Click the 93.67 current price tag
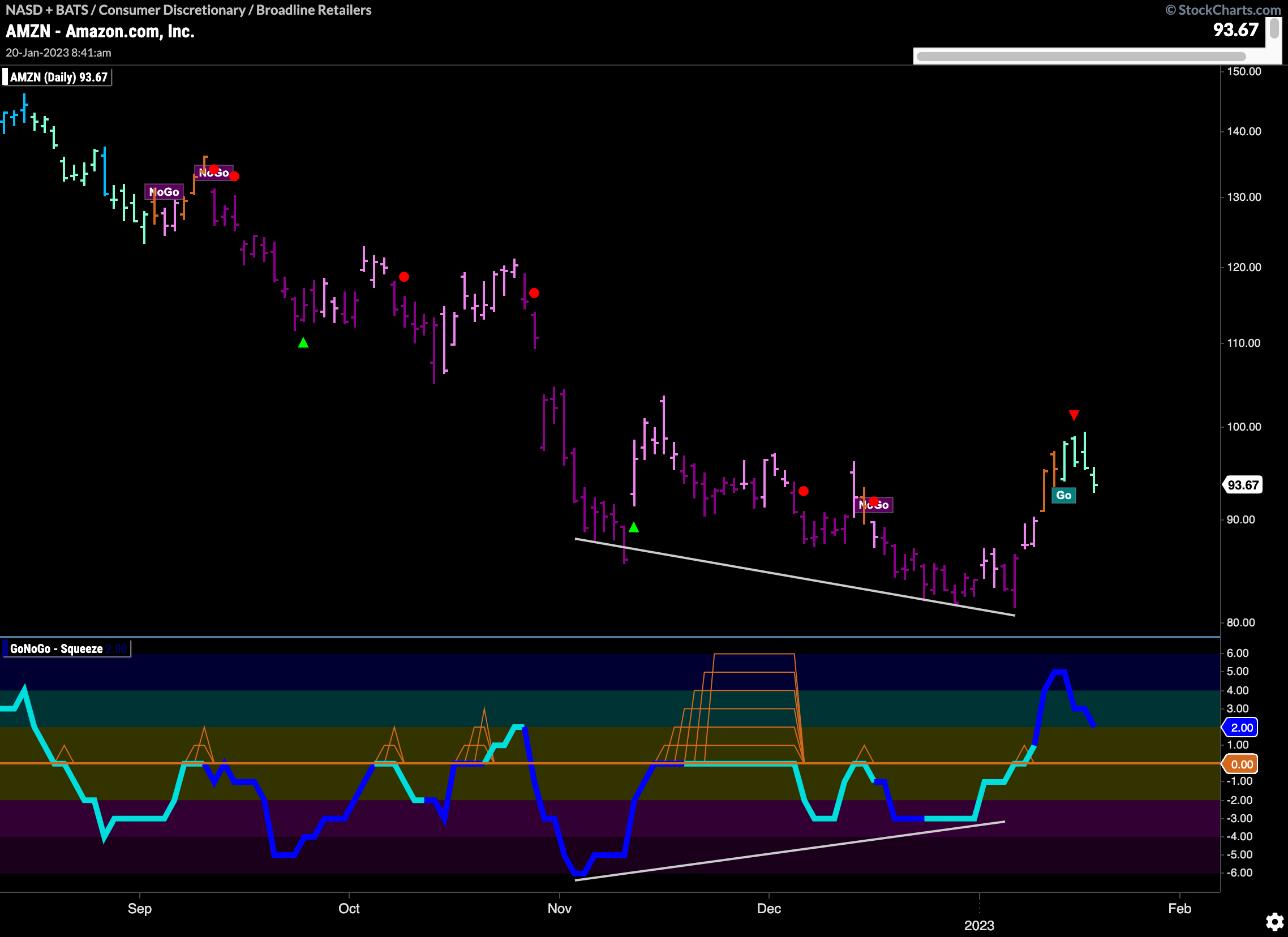1288x937 pixels. pyautogui.click(x=1242, y=485)
